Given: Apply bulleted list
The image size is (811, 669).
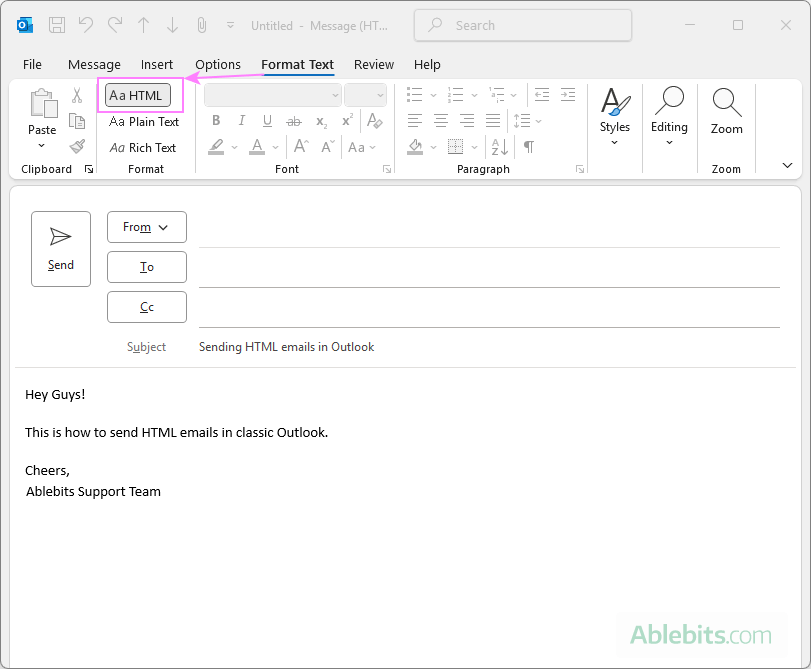Looking at the screenshot, I should (x=415, y=95).
